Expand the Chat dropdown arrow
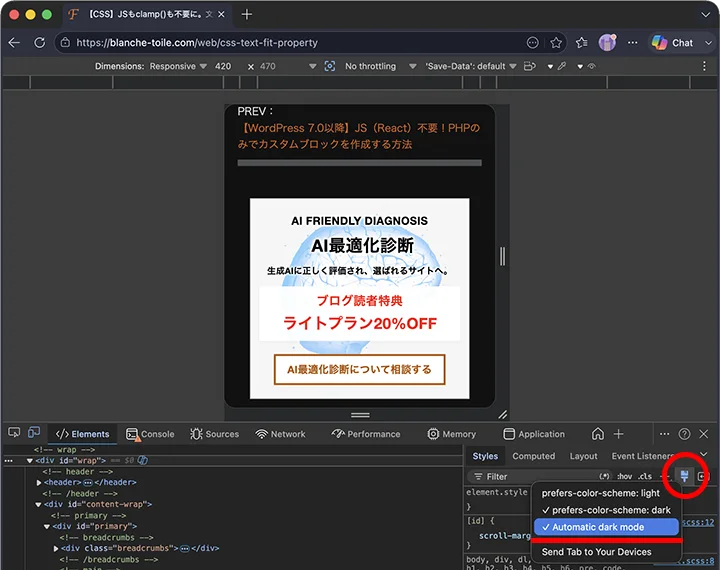Viewport: 720px width, 570px height. pyautogui.click(x=708, y=43)
